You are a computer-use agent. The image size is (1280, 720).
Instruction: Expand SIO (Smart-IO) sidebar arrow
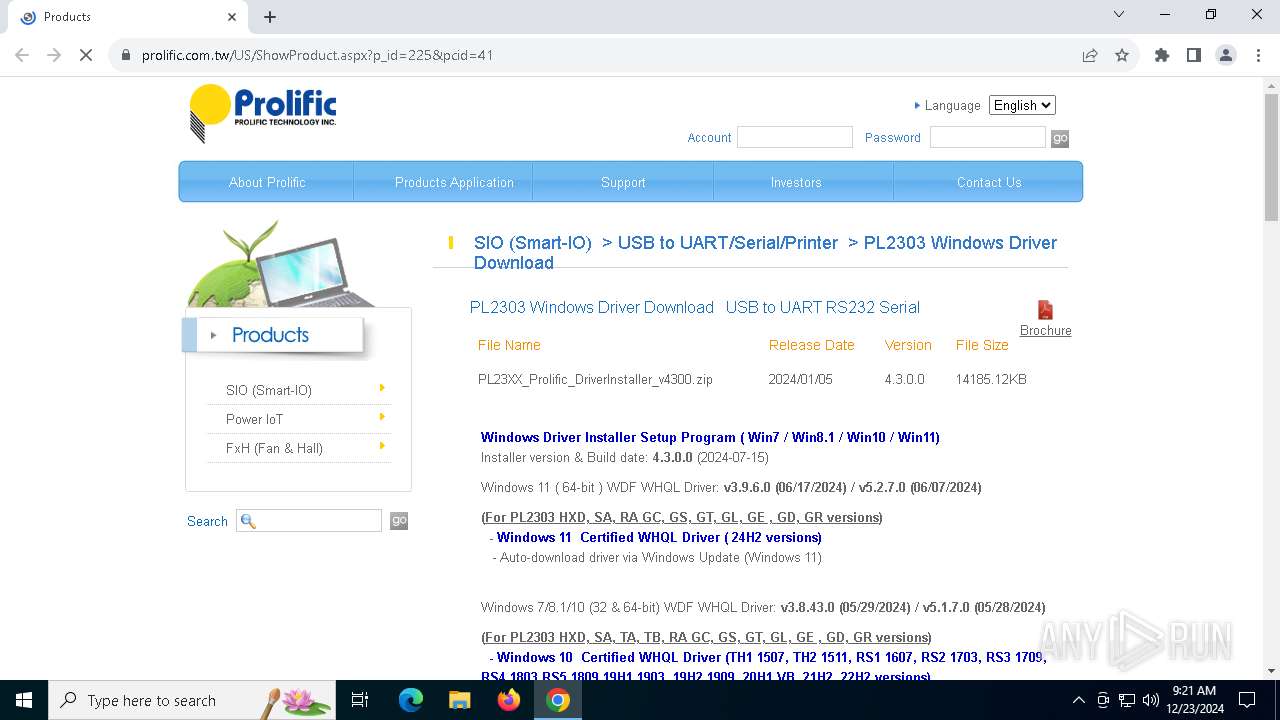coord(382,388)
